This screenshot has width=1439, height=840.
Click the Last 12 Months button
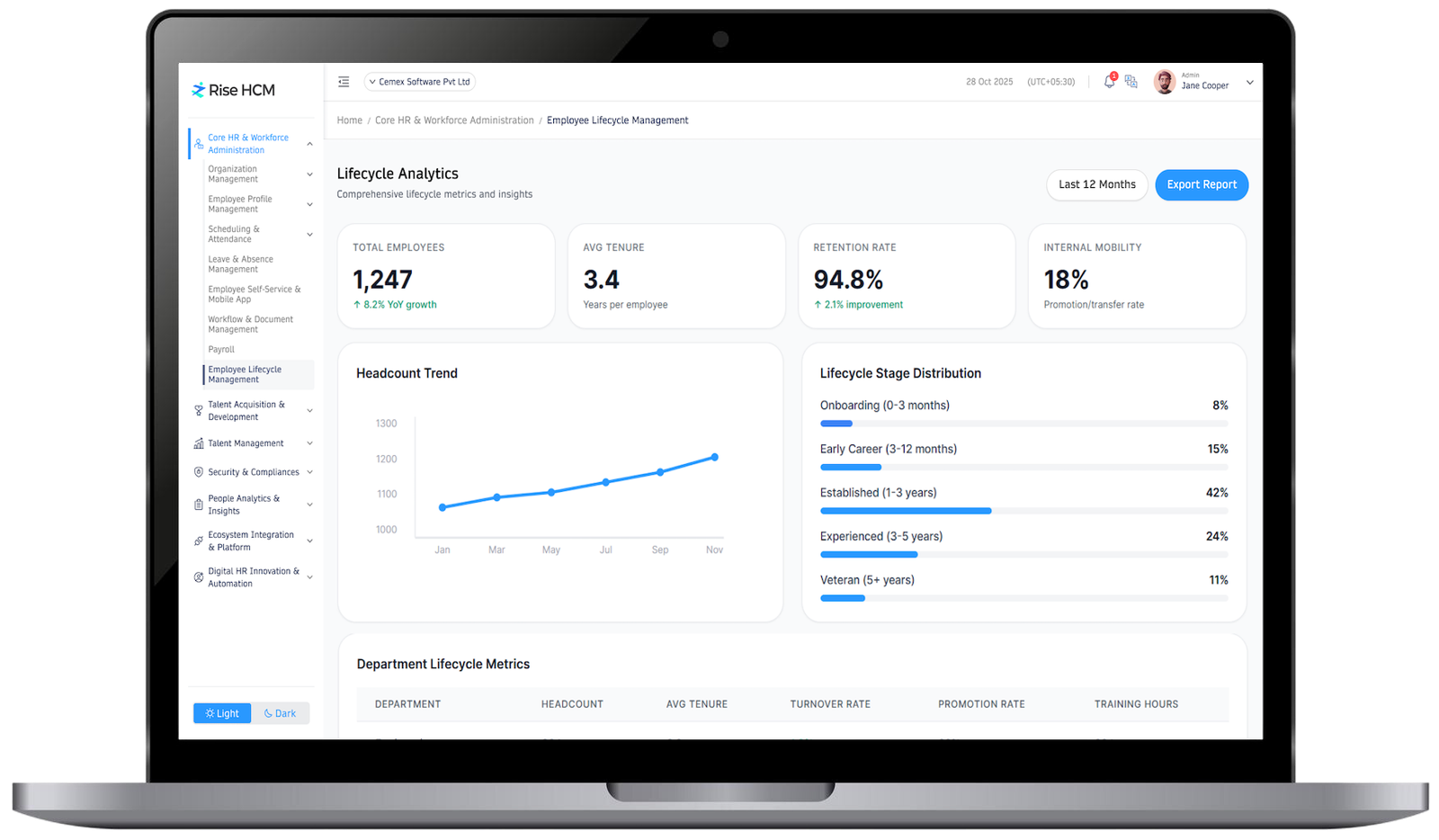(1096, 184)
